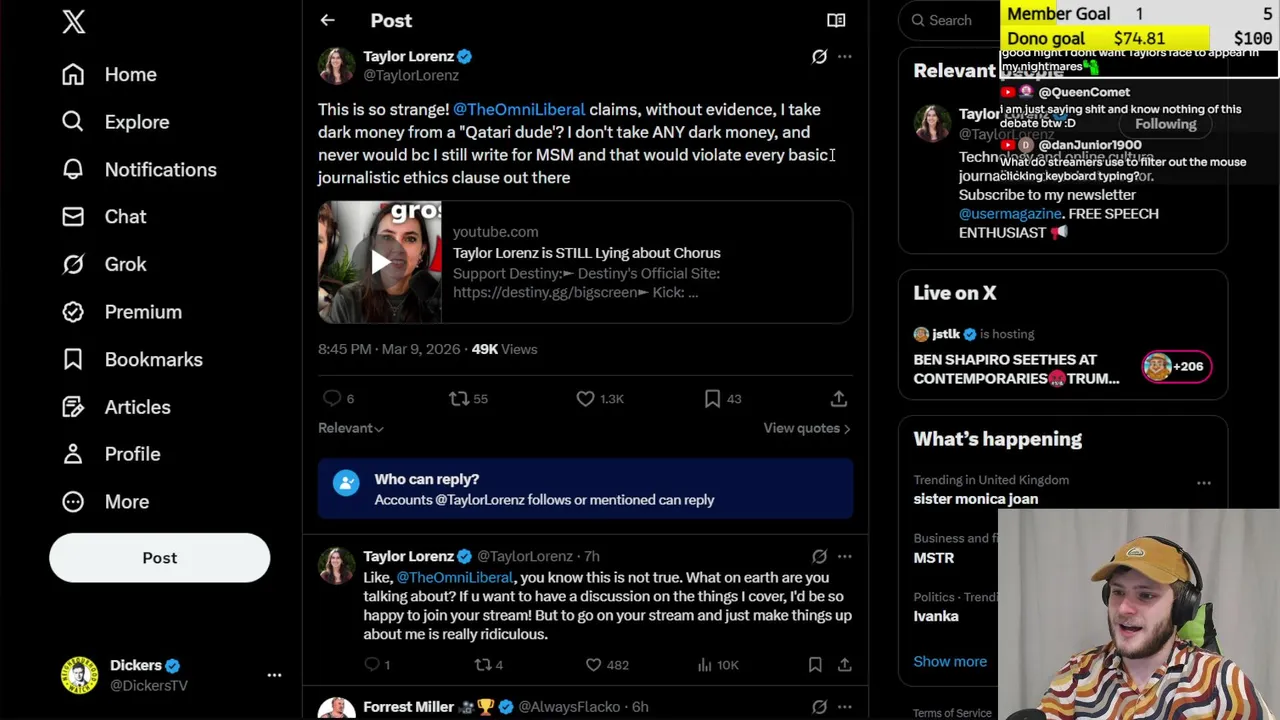Screen dimensions: 1280x720
Task: Open account menu dots beside Dickers
Action: (274, 676)
